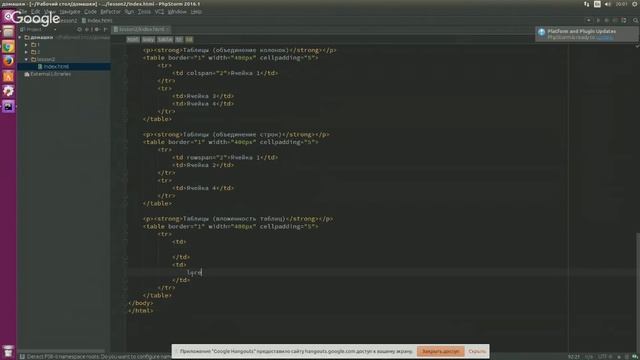Screen dimensions: 640x360
Task: Click the inspection status checkmark in editor
Action: 637,47
